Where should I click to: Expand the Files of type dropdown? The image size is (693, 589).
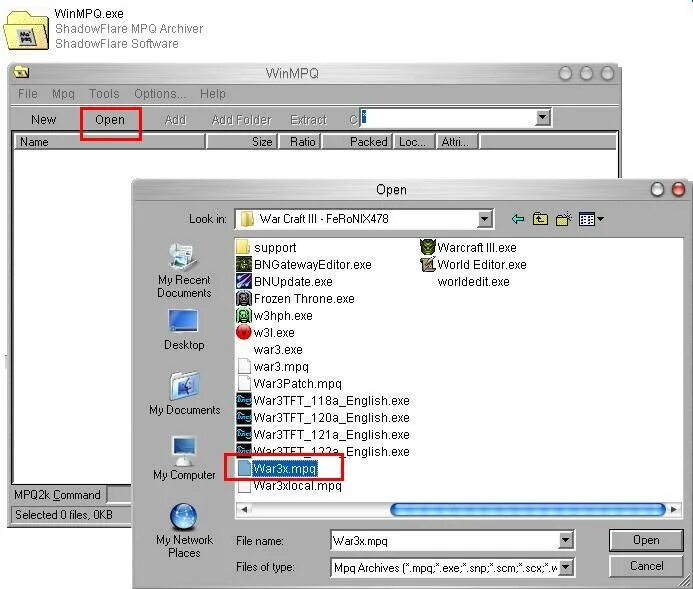click(566, 567)
